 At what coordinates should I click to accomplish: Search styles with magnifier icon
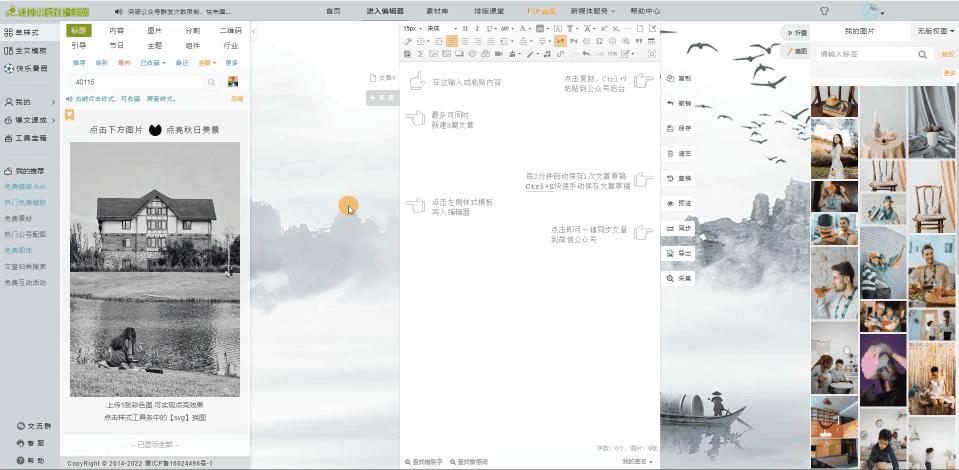click(x=212, y=82)
